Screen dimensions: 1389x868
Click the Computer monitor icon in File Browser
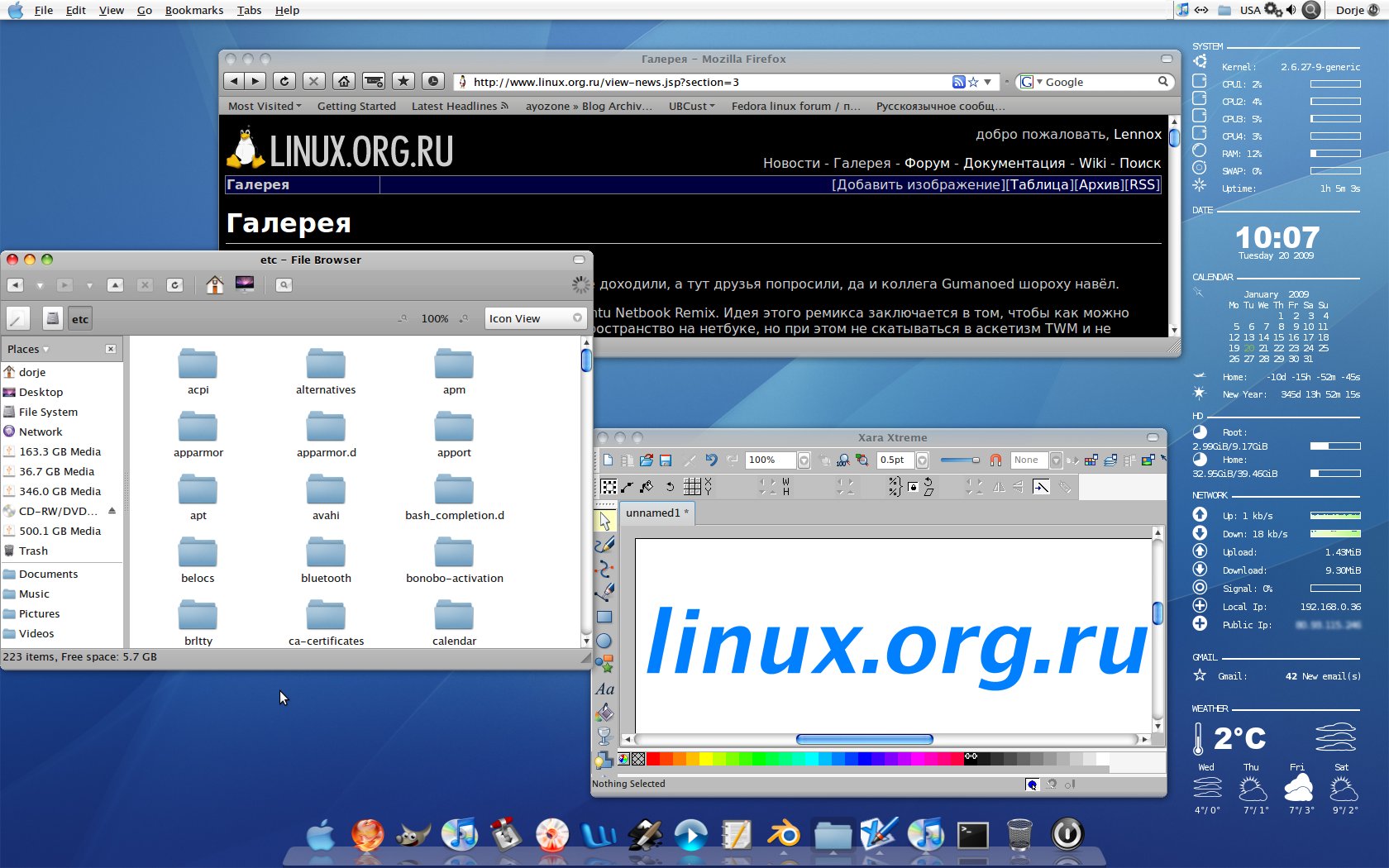[245, 284]
